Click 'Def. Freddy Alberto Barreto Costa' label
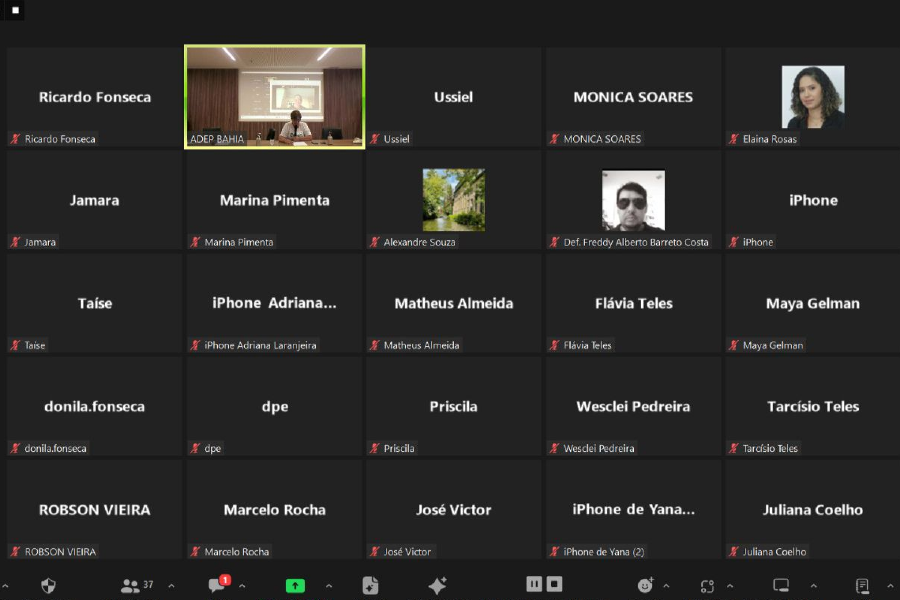 click(636, 242)
